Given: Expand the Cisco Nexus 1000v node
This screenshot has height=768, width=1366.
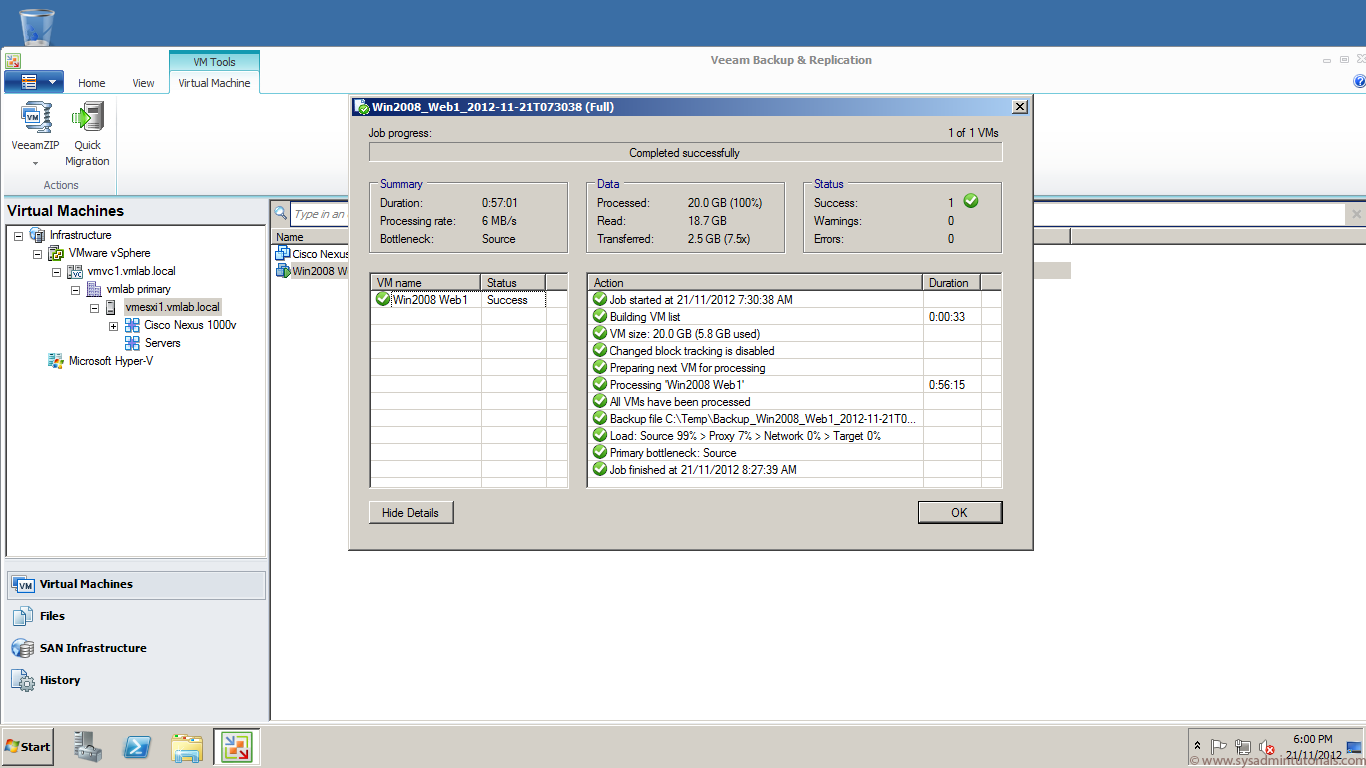Looking at the screenshot, I should [113, 325].
